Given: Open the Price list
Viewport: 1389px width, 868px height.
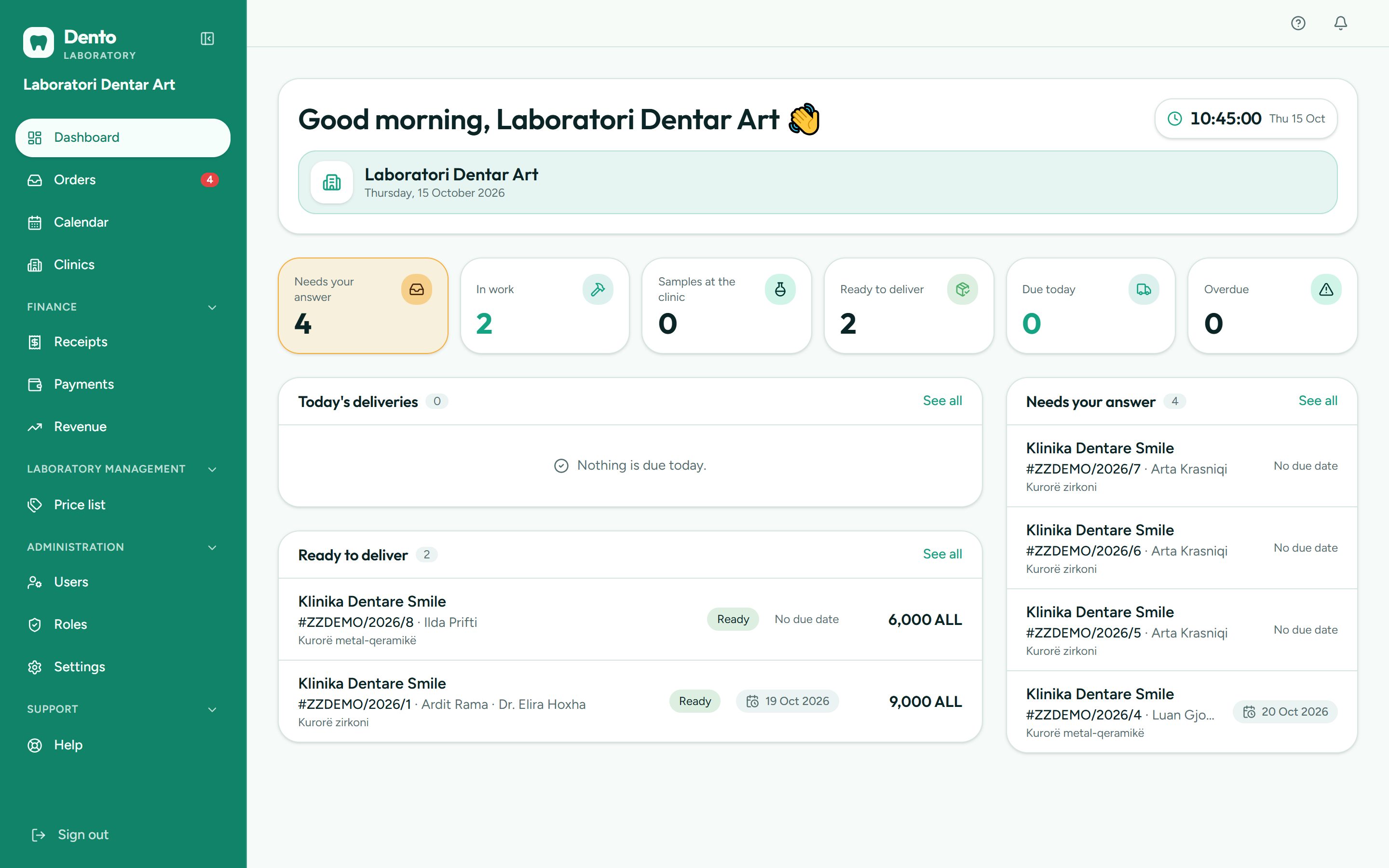Looking at the screenshot, I should coord(123,504).
